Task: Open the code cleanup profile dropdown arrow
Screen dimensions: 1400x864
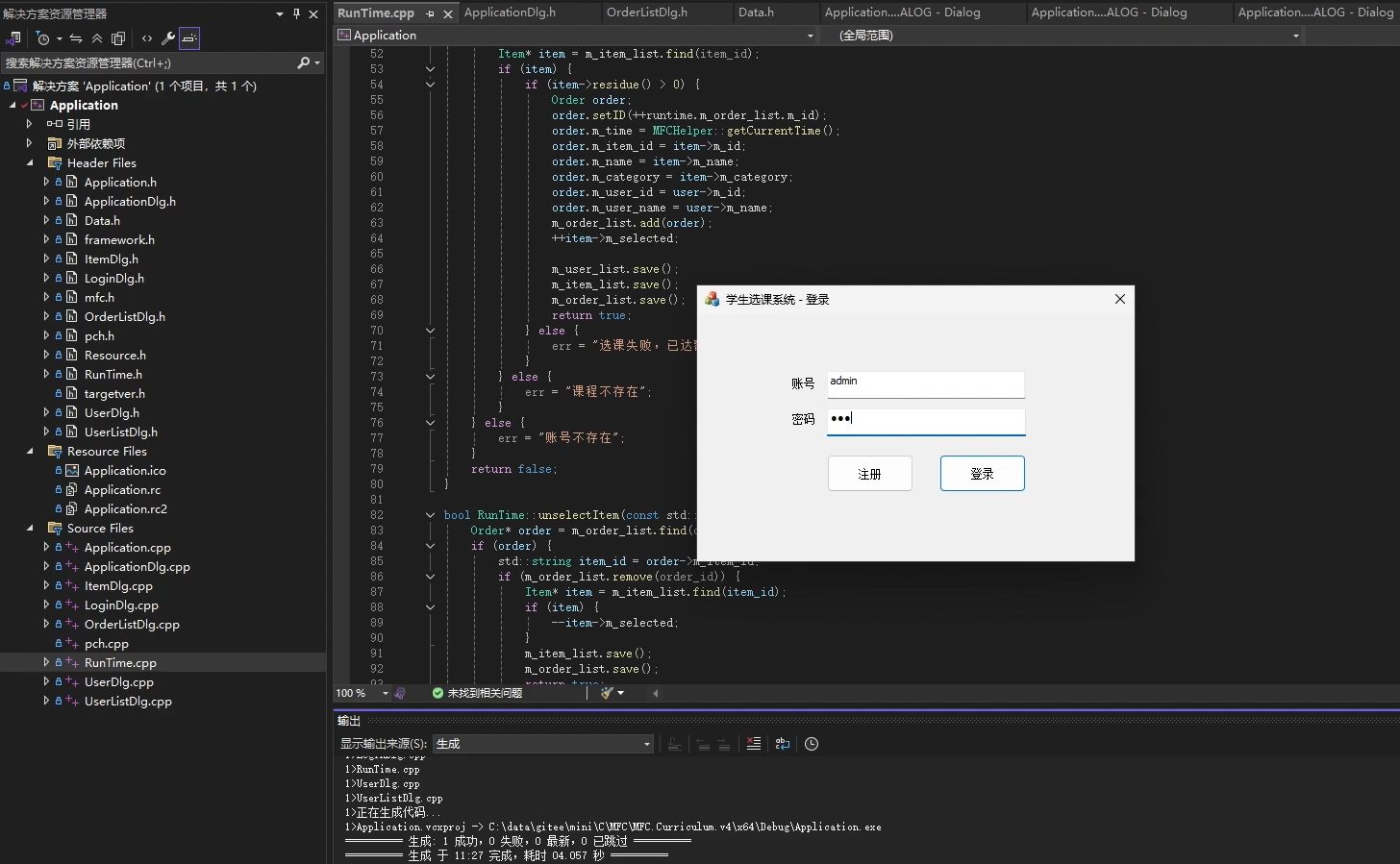Action: pos(621,693)
